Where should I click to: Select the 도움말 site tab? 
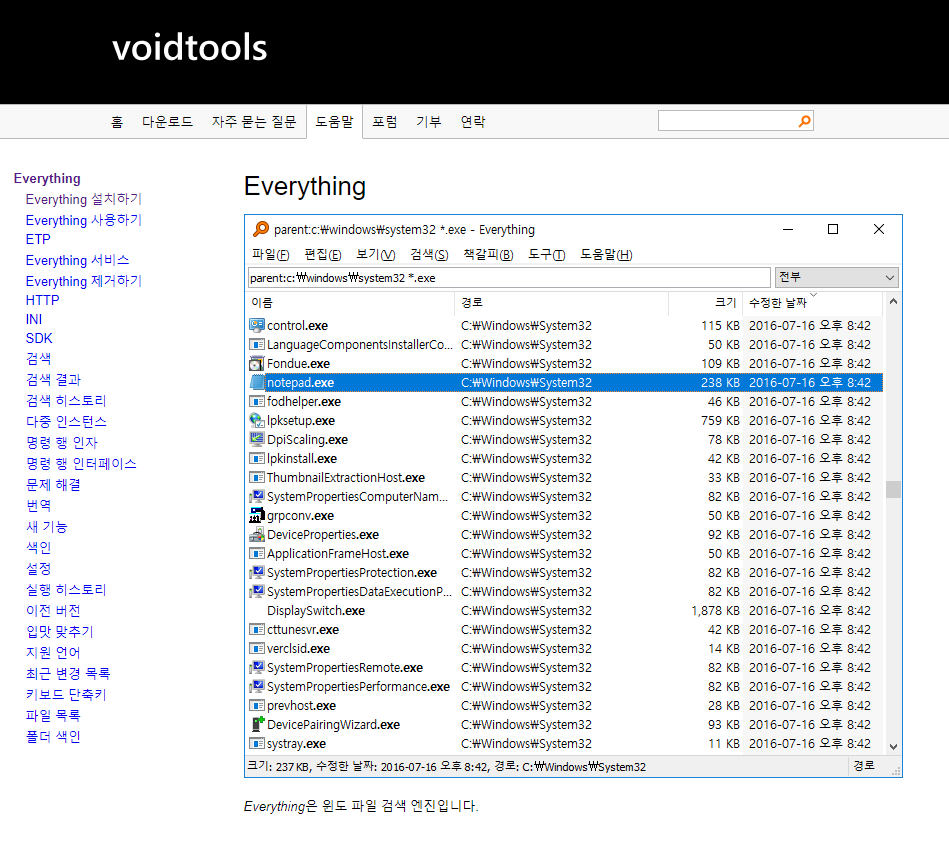click(334, 122)
